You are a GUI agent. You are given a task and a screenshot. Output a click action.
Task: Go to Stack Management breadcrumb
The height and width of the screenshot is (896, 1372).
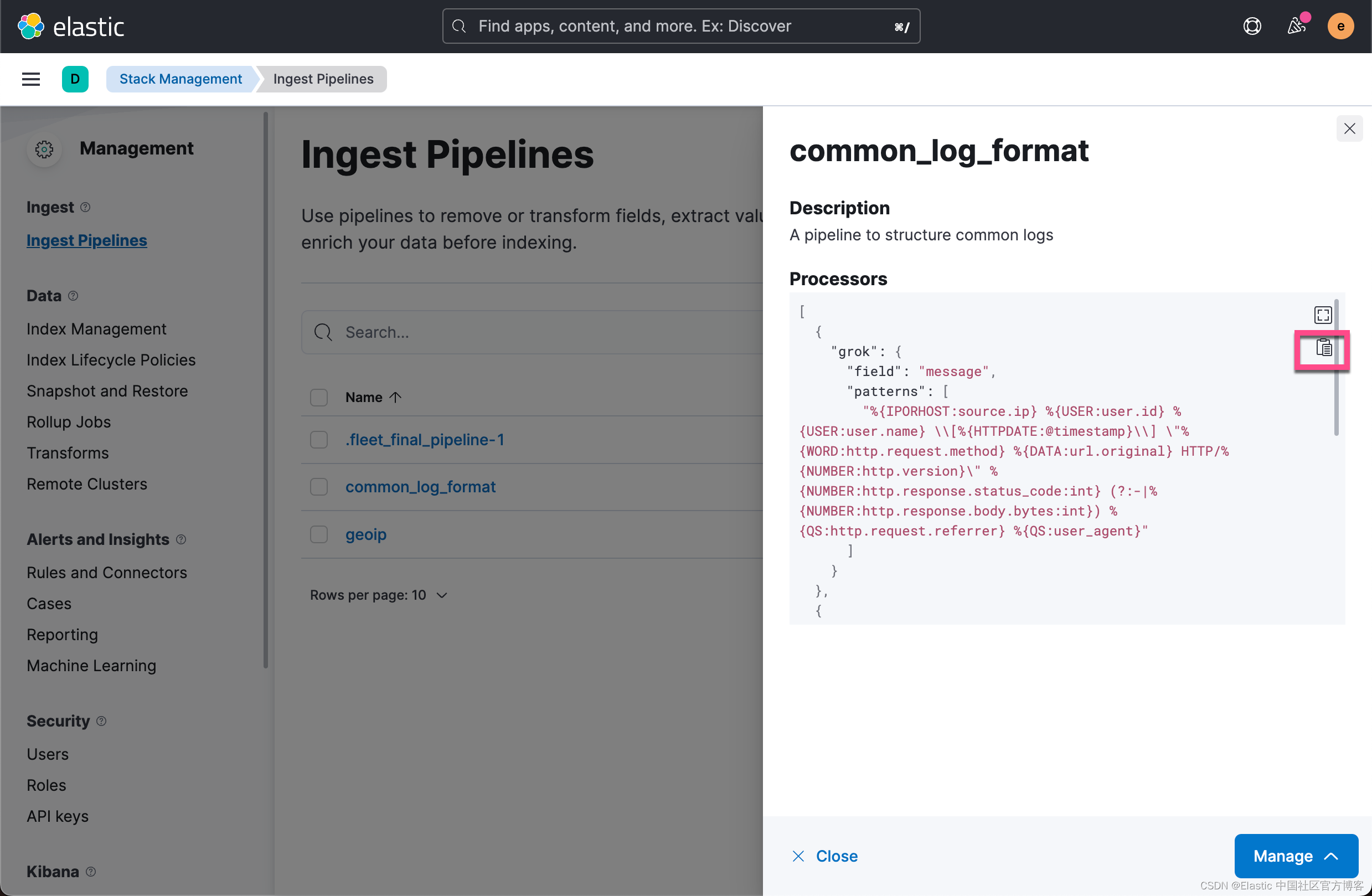tap(180, 79)
